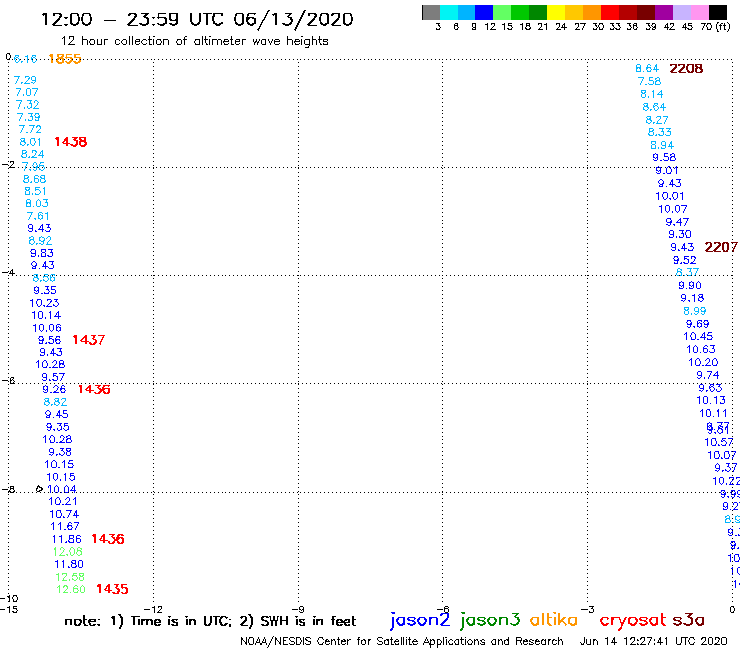
Task: Click the gray 3 ft legend swatch
Action: 431,12
